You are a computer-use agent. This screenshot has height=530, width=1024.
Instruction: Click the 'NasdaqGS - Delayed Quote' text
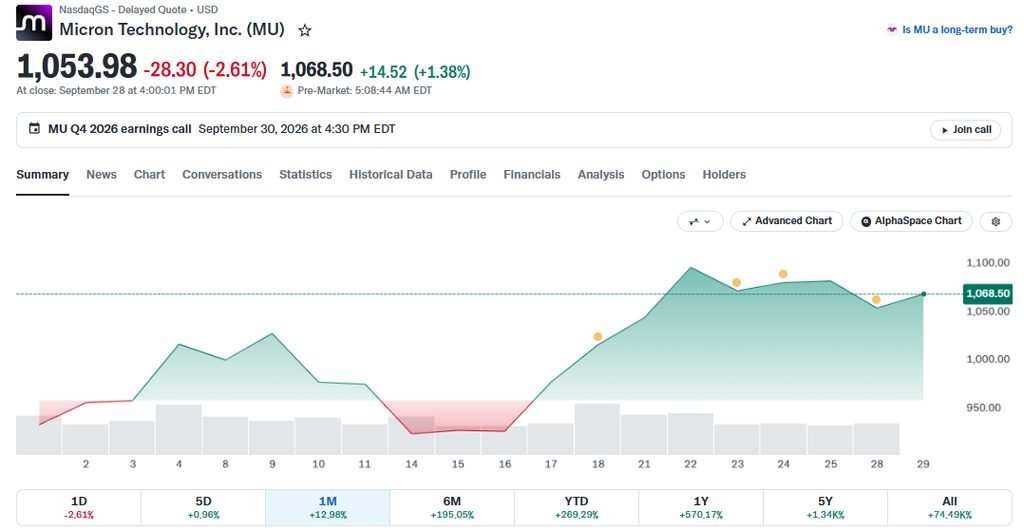pyautogui.click(x=123, y=10)
